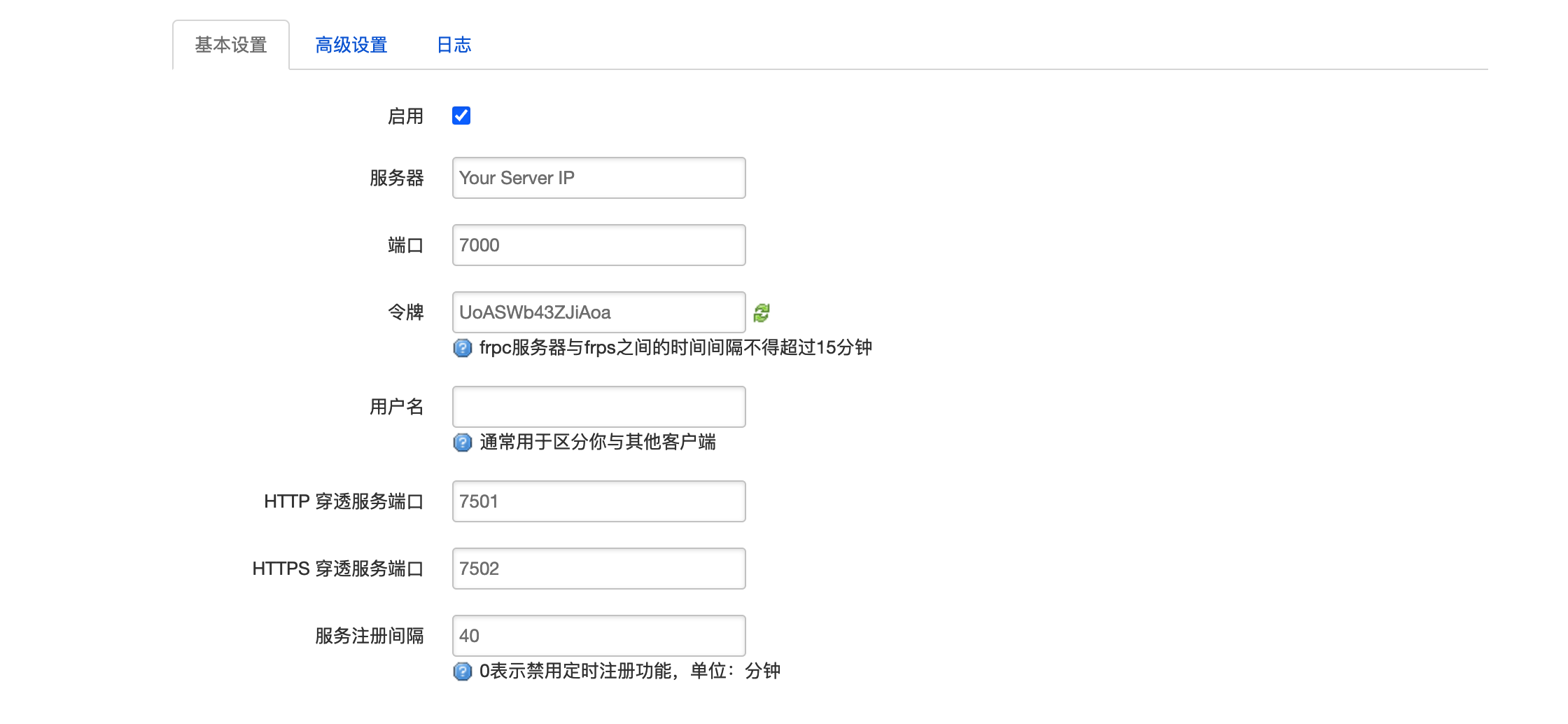Click into the 令牌 token field
1568x724 pixels.
point(598,312)
